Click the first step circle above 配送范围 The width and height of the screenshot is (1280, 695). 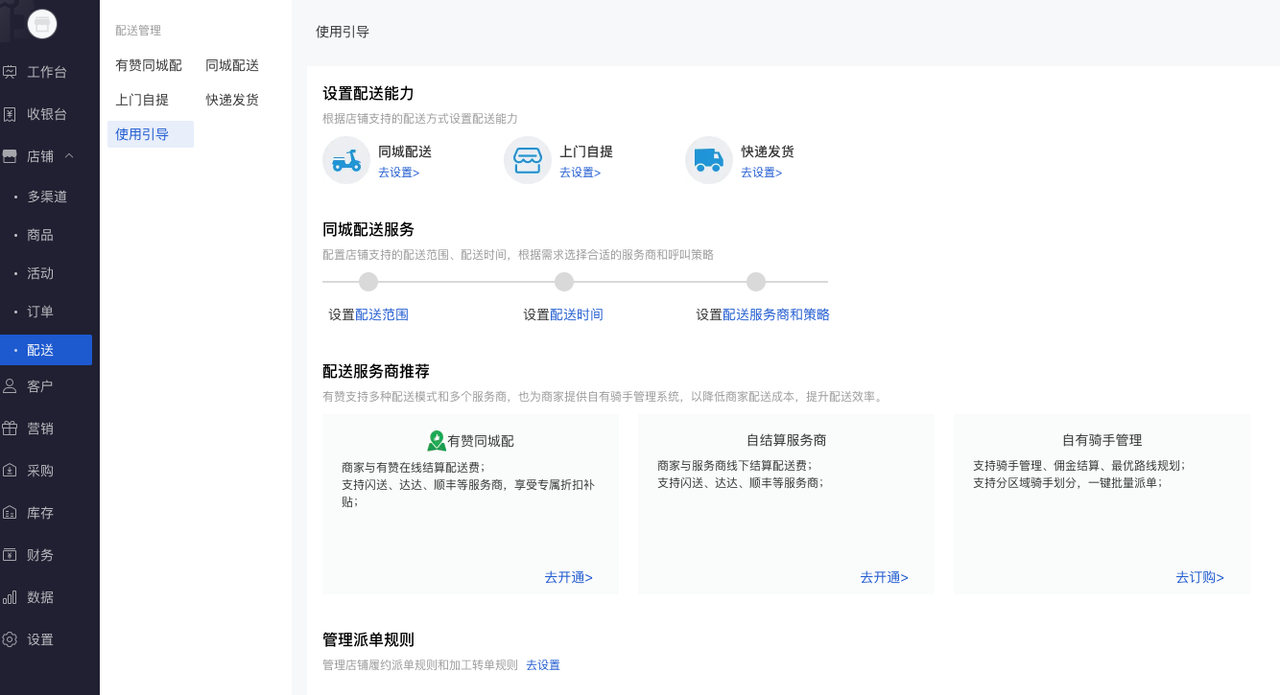click(369, 282)
